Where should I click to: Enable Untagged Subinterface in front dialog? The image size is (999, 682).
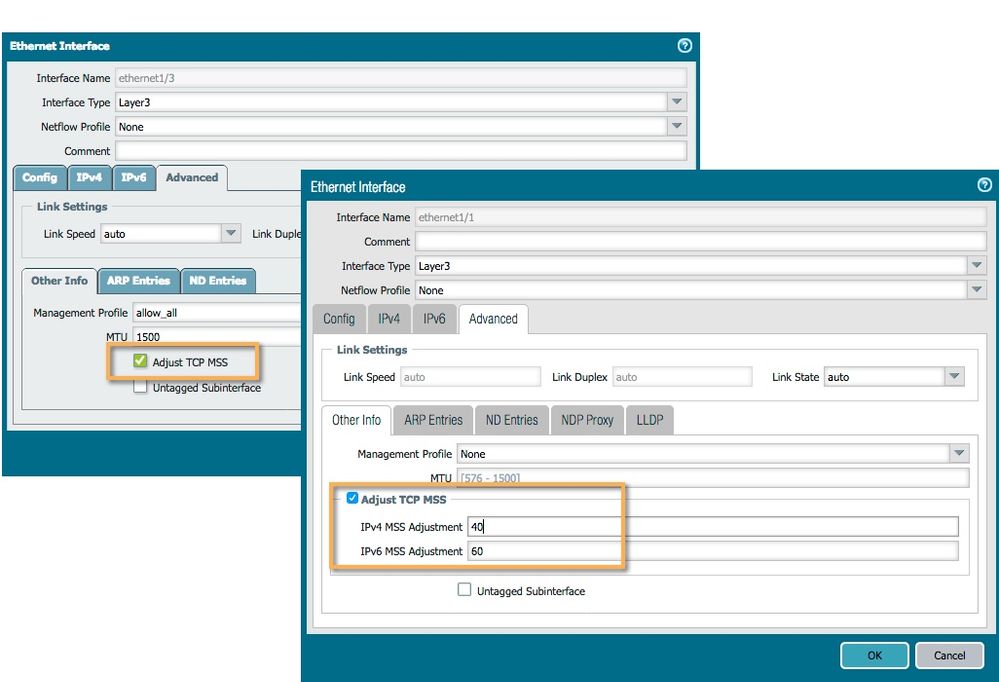coord(464,590)
